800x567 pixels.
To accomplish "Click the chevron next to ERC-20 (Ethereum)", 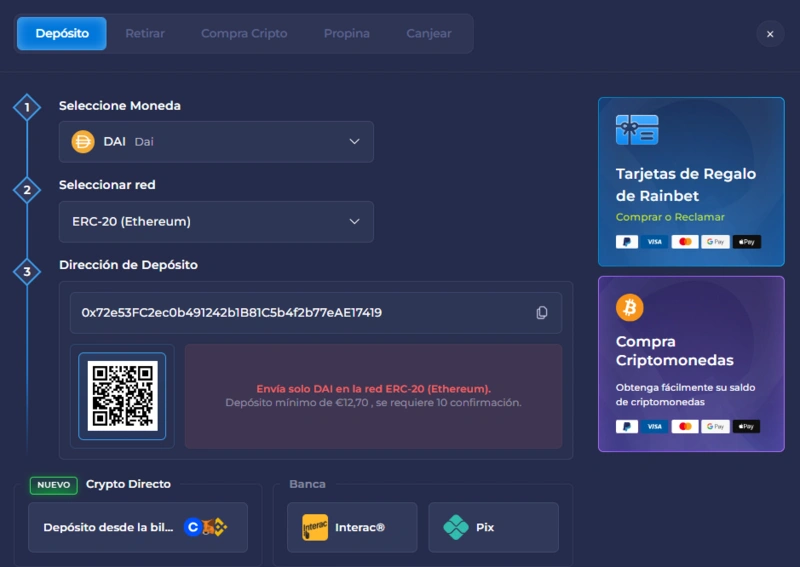I will (354, 222).
